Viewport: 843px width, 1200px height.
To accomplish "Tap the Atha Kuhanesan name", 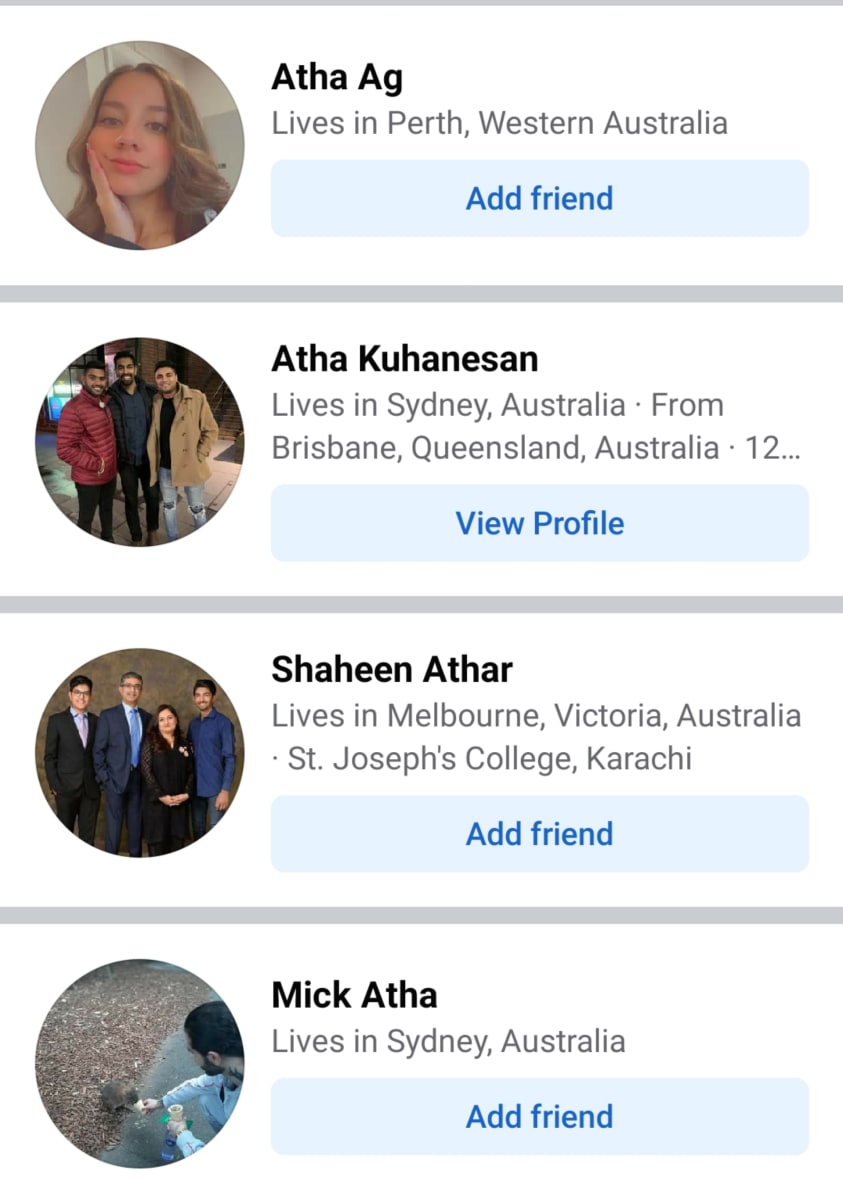I will click(405, 358).
